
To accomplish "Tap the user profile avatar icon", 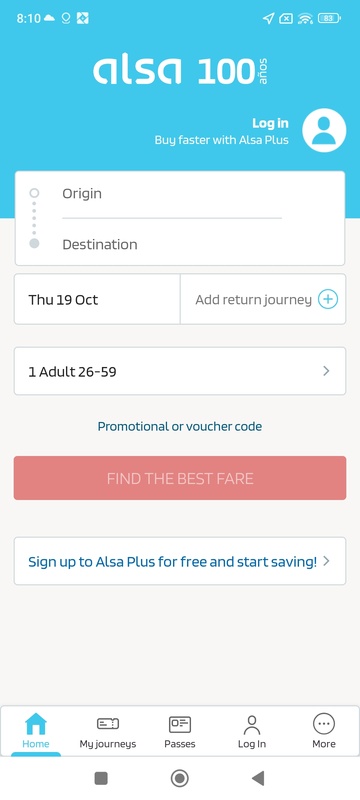I will [x=324, y=131].
